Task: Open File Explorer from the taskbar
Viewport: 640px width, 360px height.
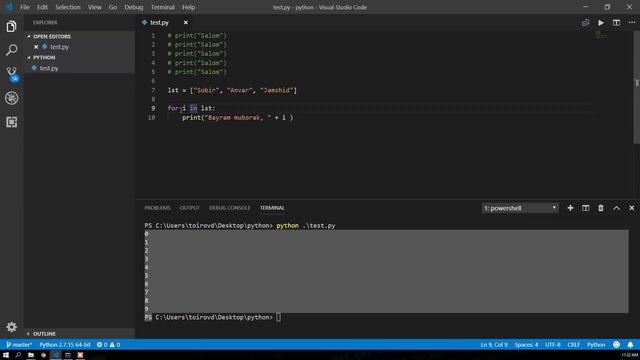Action: coord(31,355)
